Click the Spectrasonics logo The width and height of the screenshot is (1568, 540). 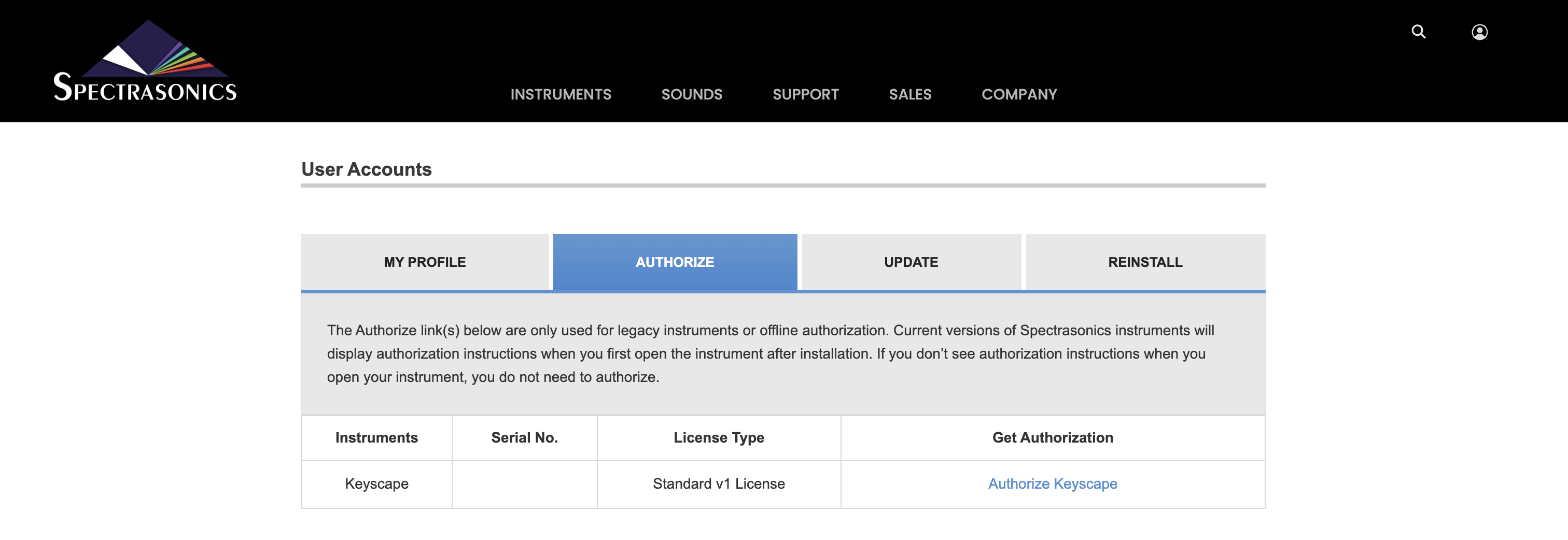click(145, 62)
